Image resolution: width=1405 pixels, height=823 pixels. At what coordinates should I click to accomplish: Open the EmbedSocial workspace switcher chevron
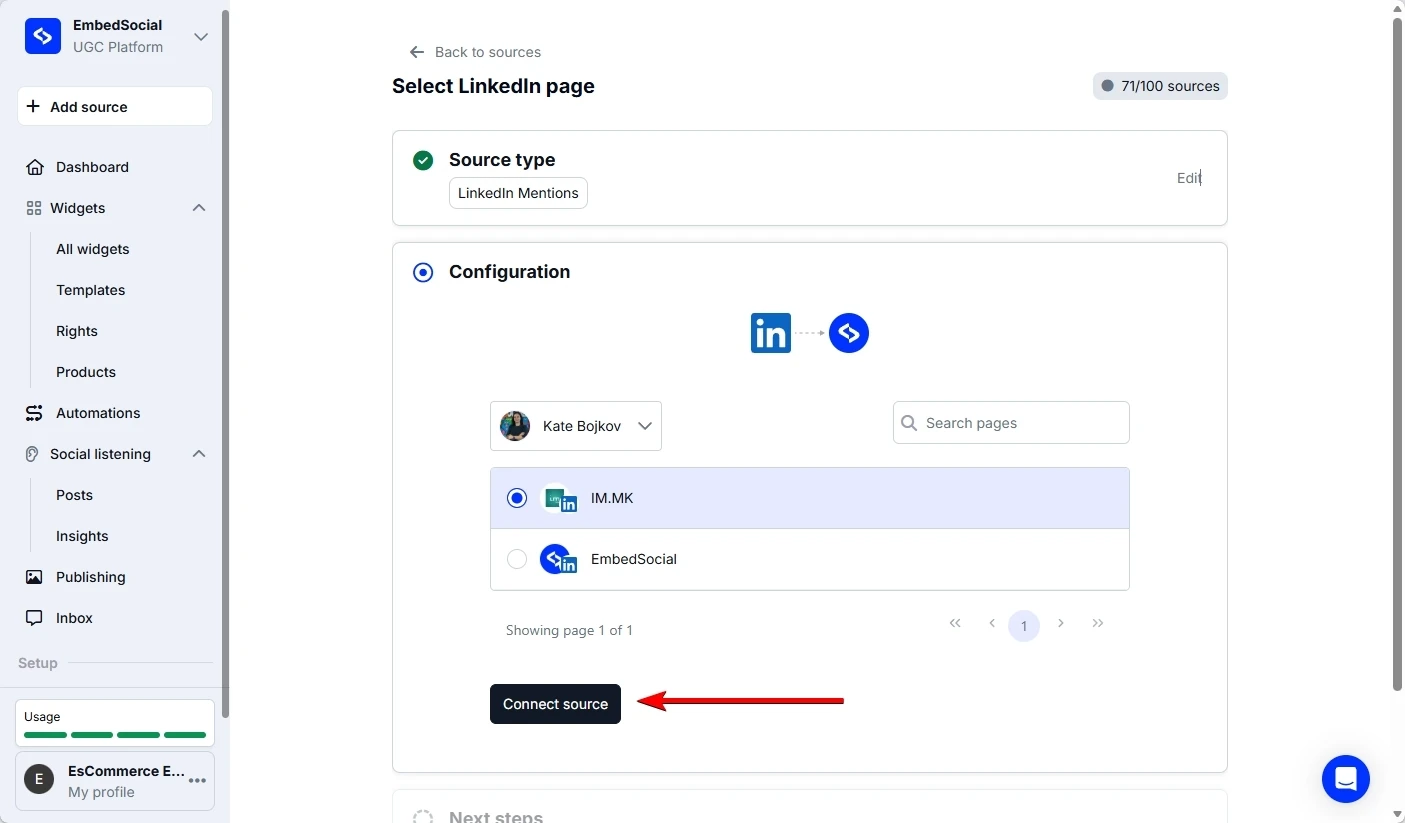(201, 36)
